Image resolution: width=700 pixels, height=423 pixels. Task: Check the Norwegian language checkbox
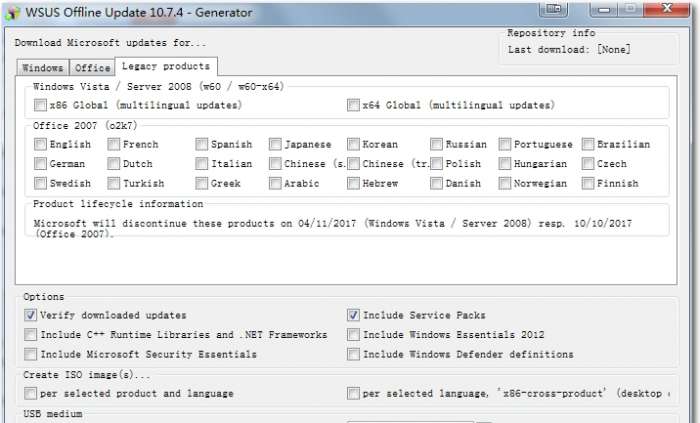[504, 183]
